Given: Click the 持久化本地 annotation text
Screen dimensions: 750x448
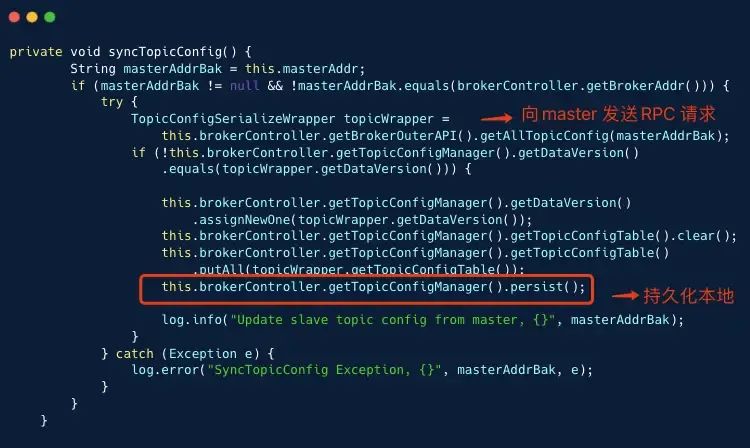Looking at the screenshot, I should (688, 296).
